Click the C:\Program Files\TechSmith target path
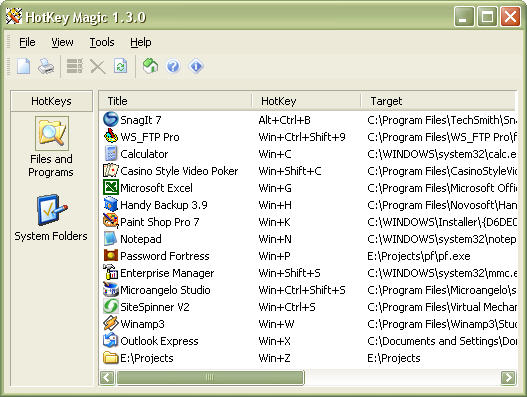Image resolution: width=527 pixels, height=397 pixels. click(442, 120)
